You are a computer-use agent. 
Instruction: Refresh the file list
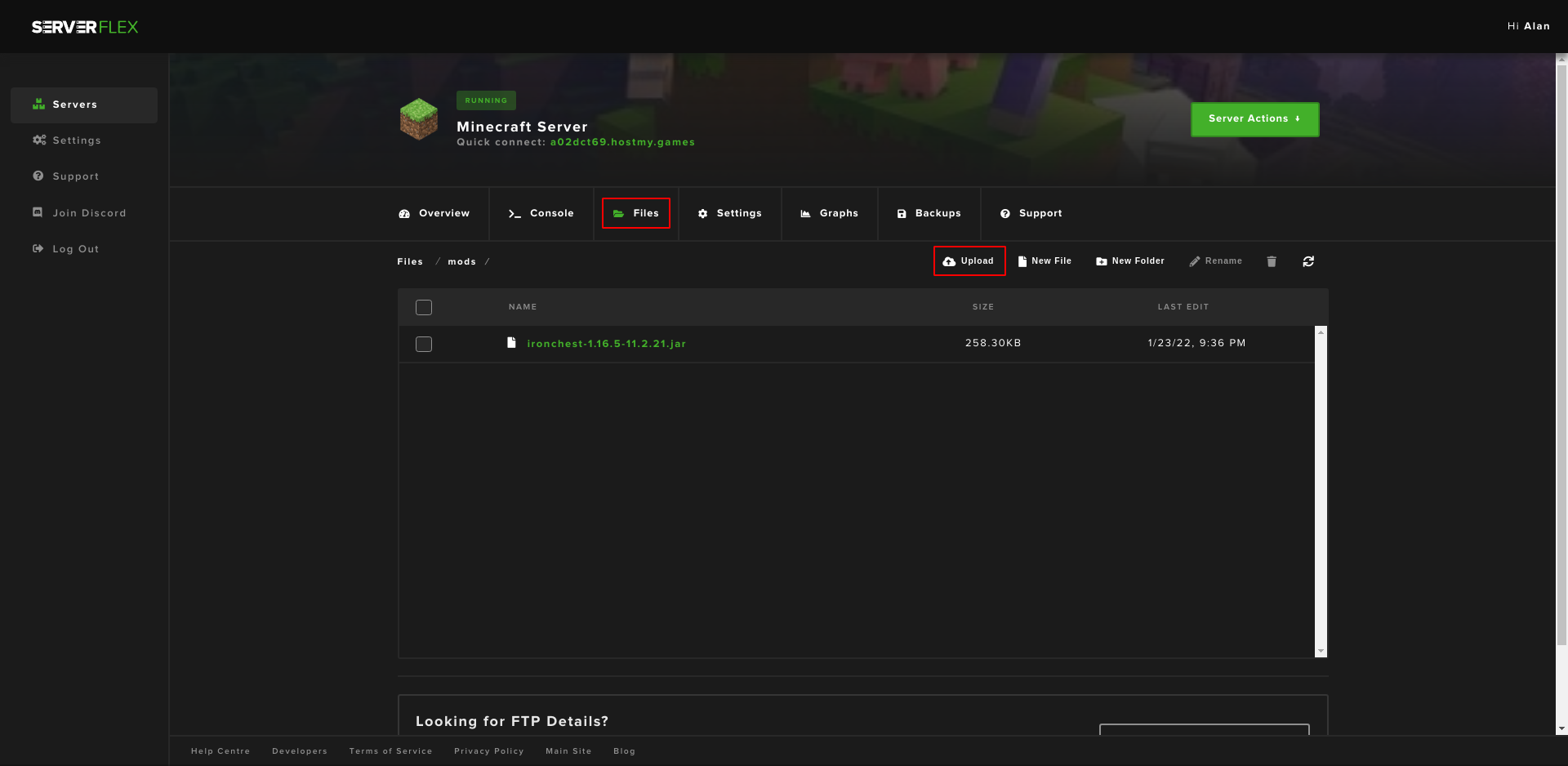pyautogui.click(x=1308, y=261)
